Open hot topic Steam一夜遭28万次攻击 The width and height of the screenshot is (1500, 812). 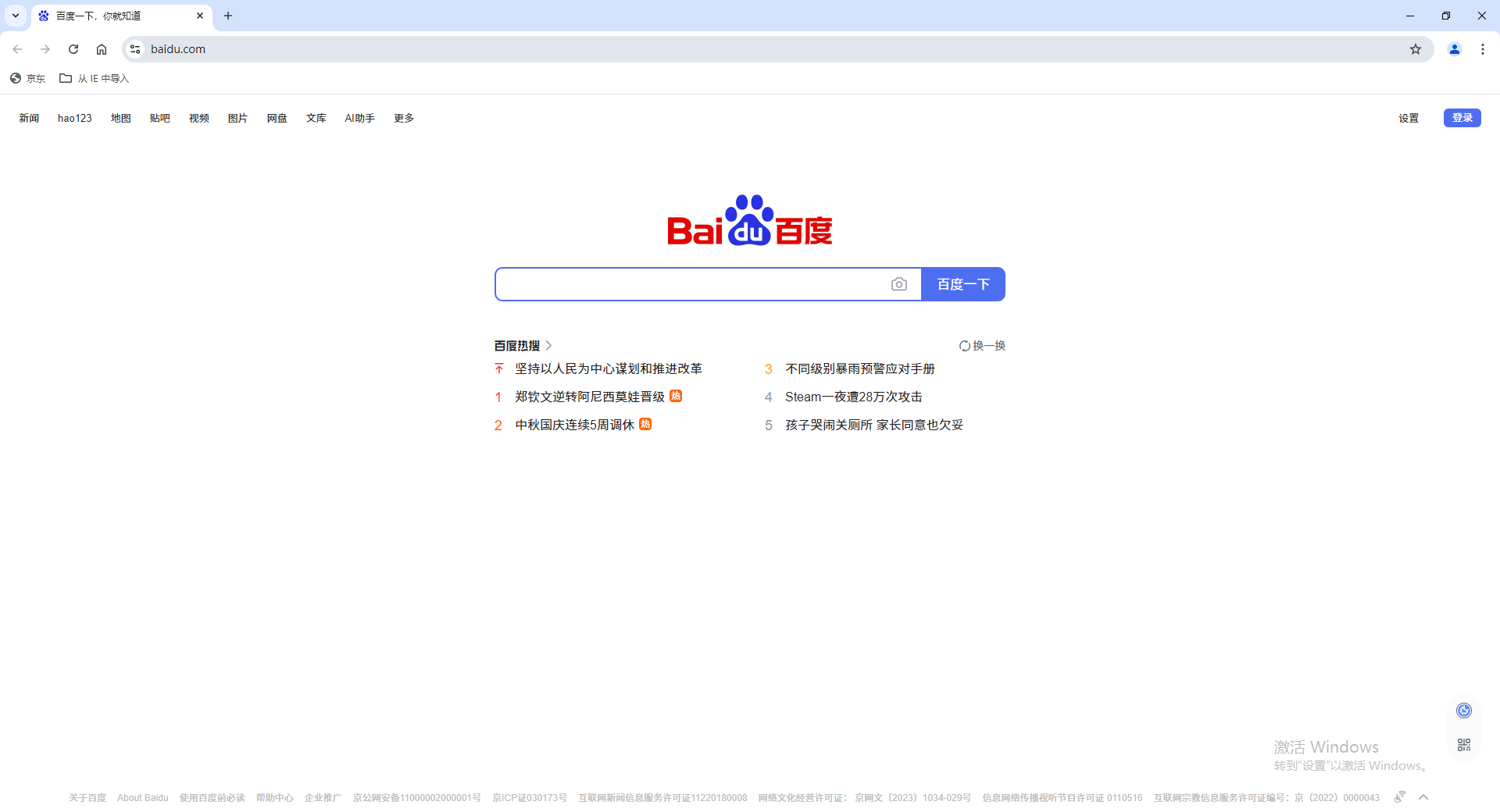pos(854,397)
